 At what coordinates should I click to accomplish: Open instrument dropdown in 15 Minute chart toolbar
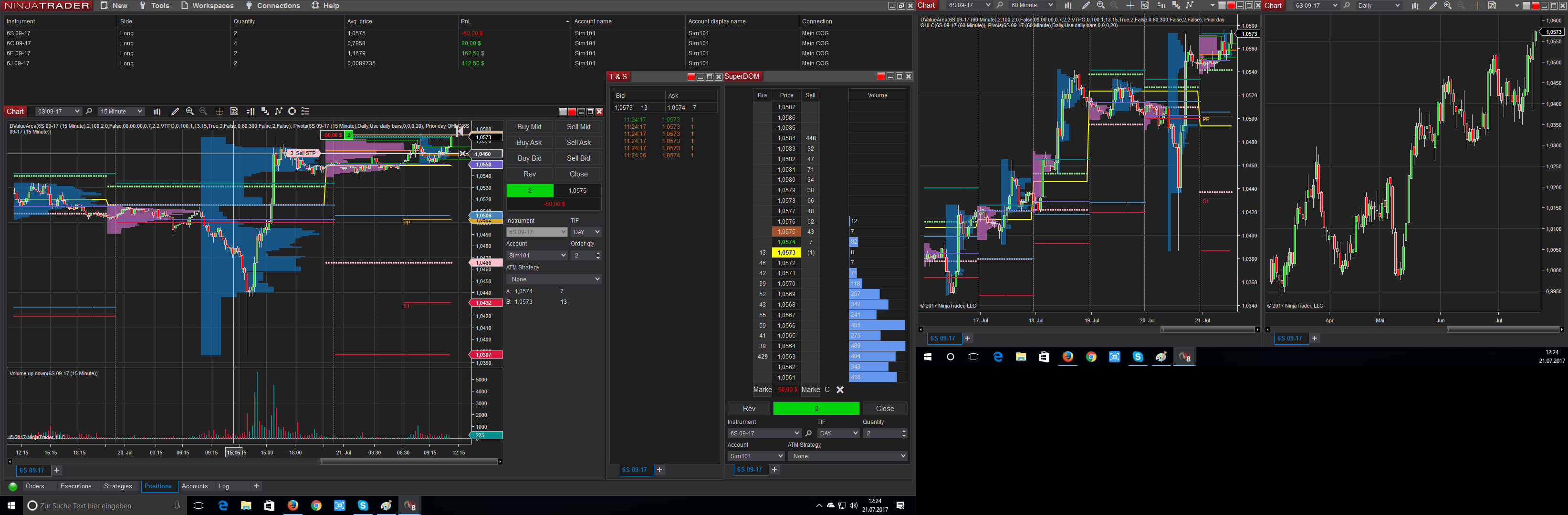tap(58, 111)
